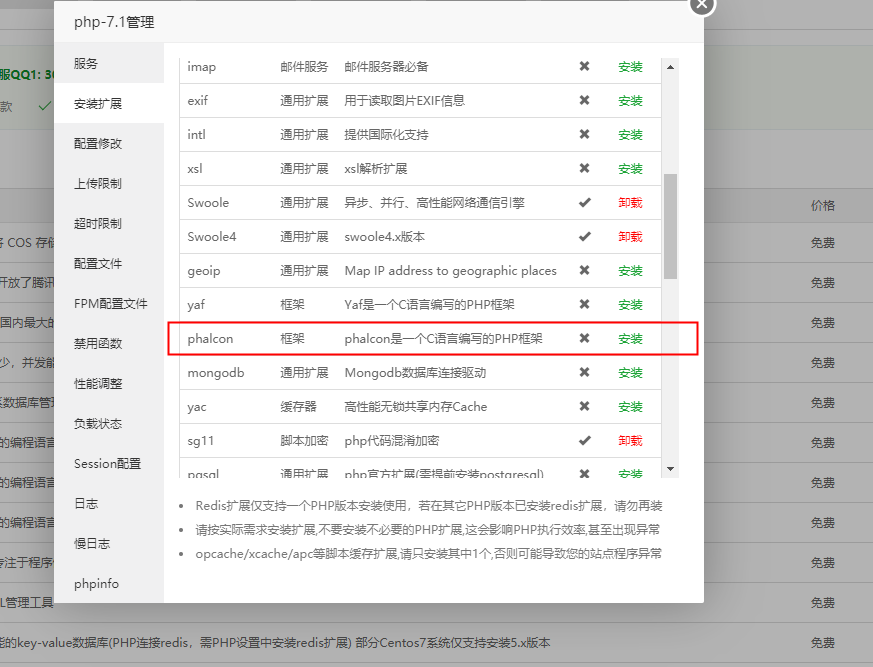The image size is (873, 667).
Task: Click the opcache/xcache/apc notice text
Action: [x=429, y=553]
